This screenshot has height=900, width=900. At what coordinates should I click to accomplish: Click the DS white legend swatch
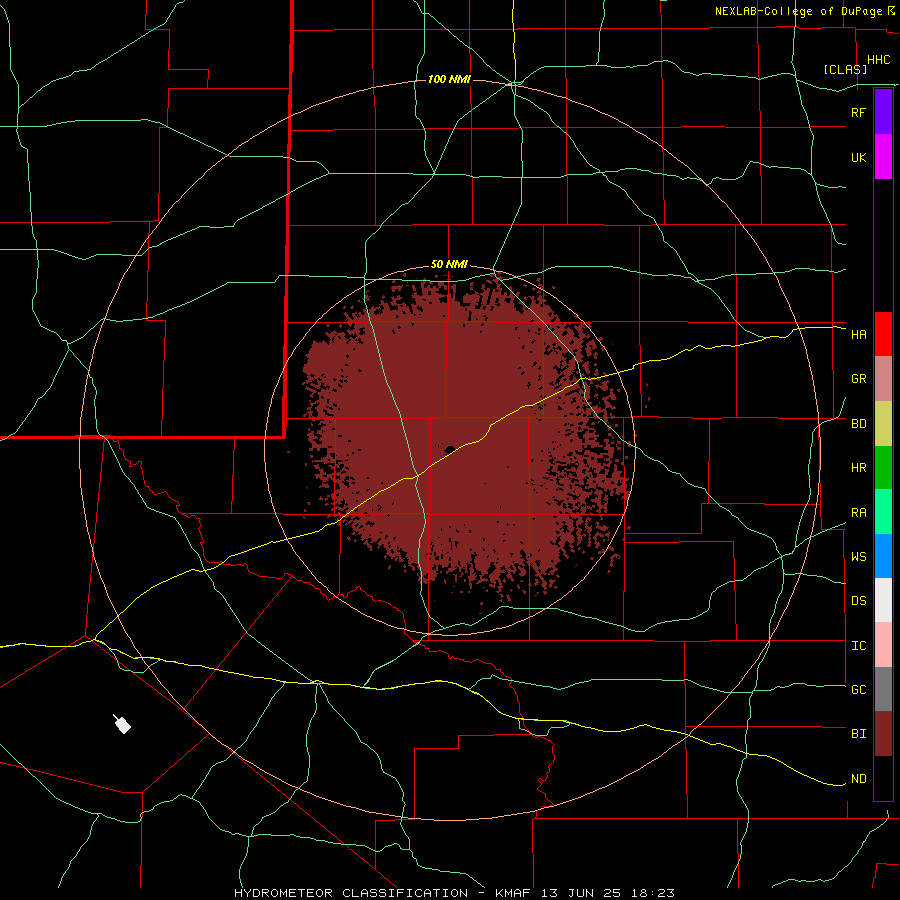(x=883, y=600)
